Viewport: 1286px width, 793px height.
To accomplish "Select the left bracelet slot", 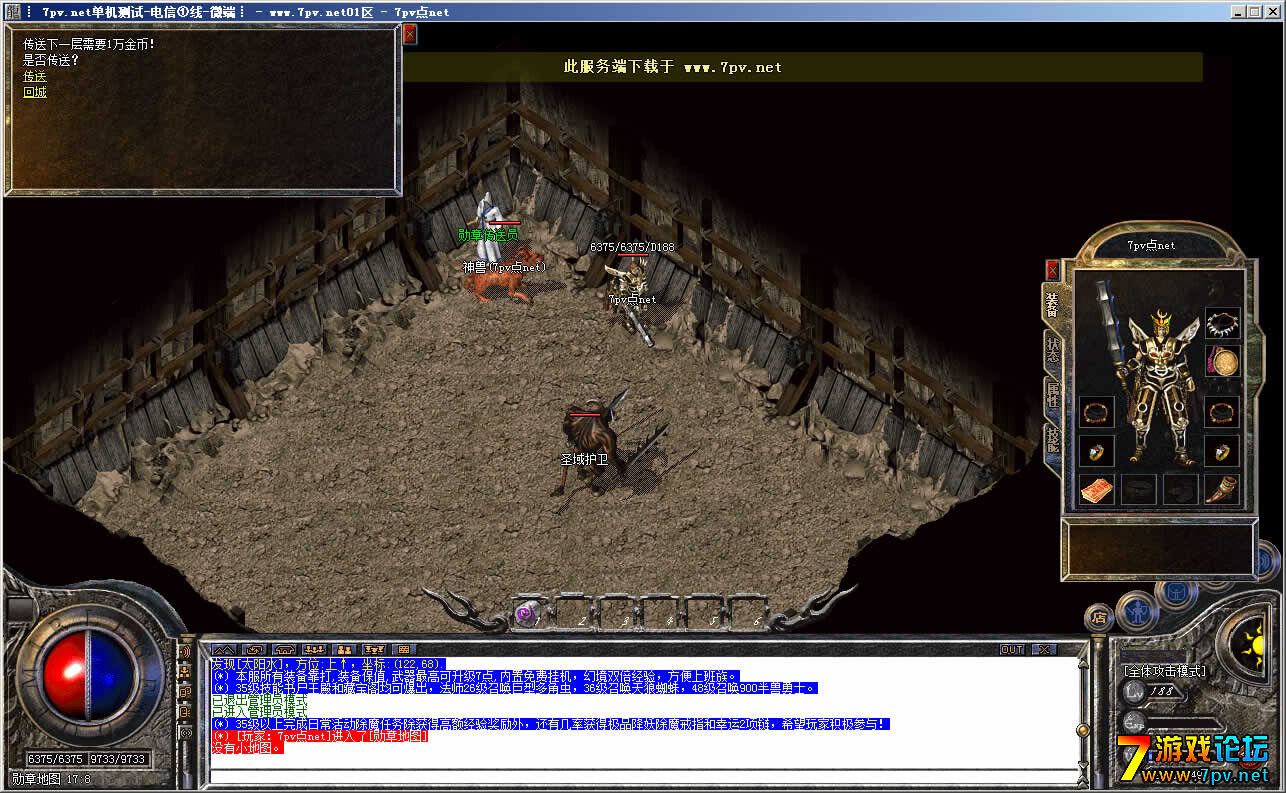I will (1096, 412).
